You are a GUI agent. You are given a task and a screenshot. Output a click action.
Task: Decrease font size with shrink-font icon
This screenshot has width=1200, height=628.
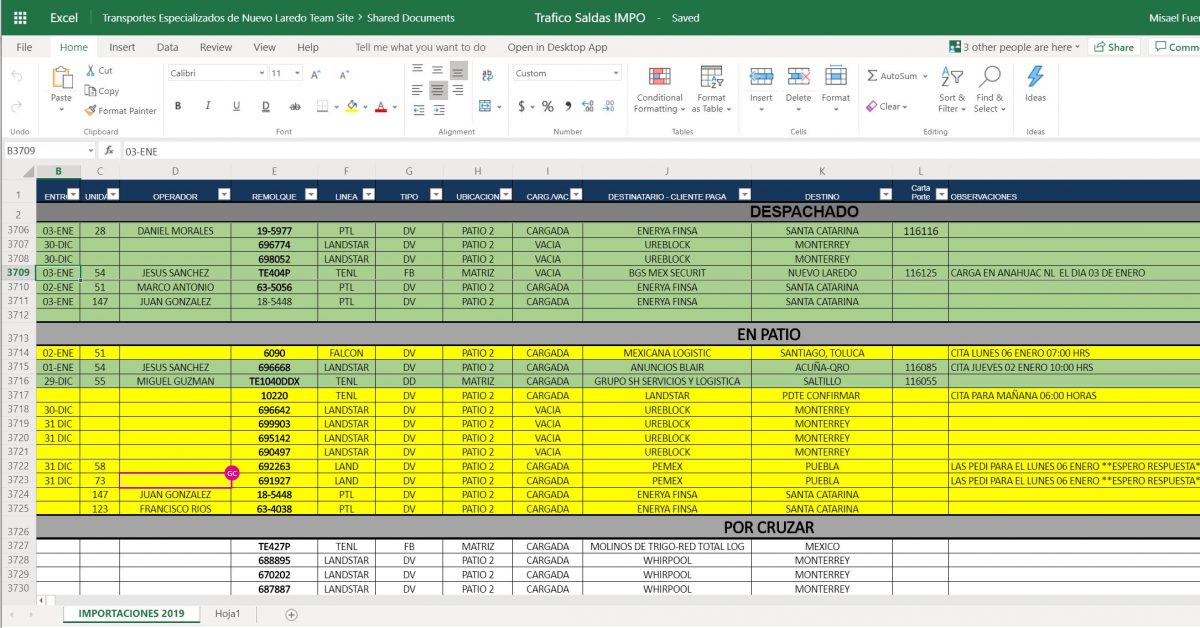(342, 74)
